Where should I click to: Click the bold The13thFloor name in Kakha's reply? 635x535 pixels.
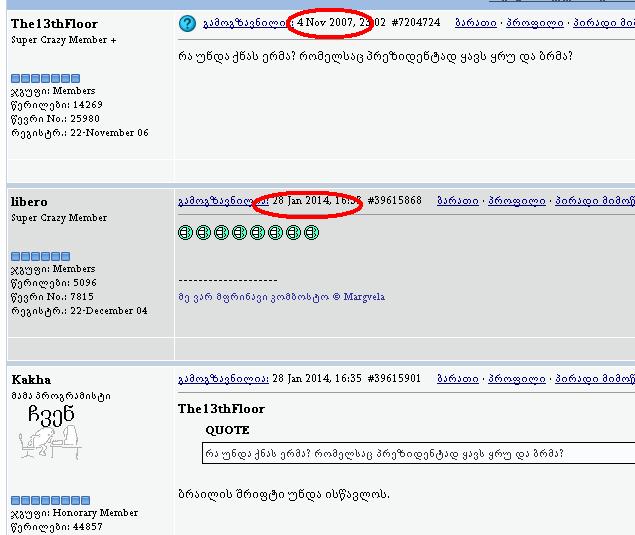[221, 409]
